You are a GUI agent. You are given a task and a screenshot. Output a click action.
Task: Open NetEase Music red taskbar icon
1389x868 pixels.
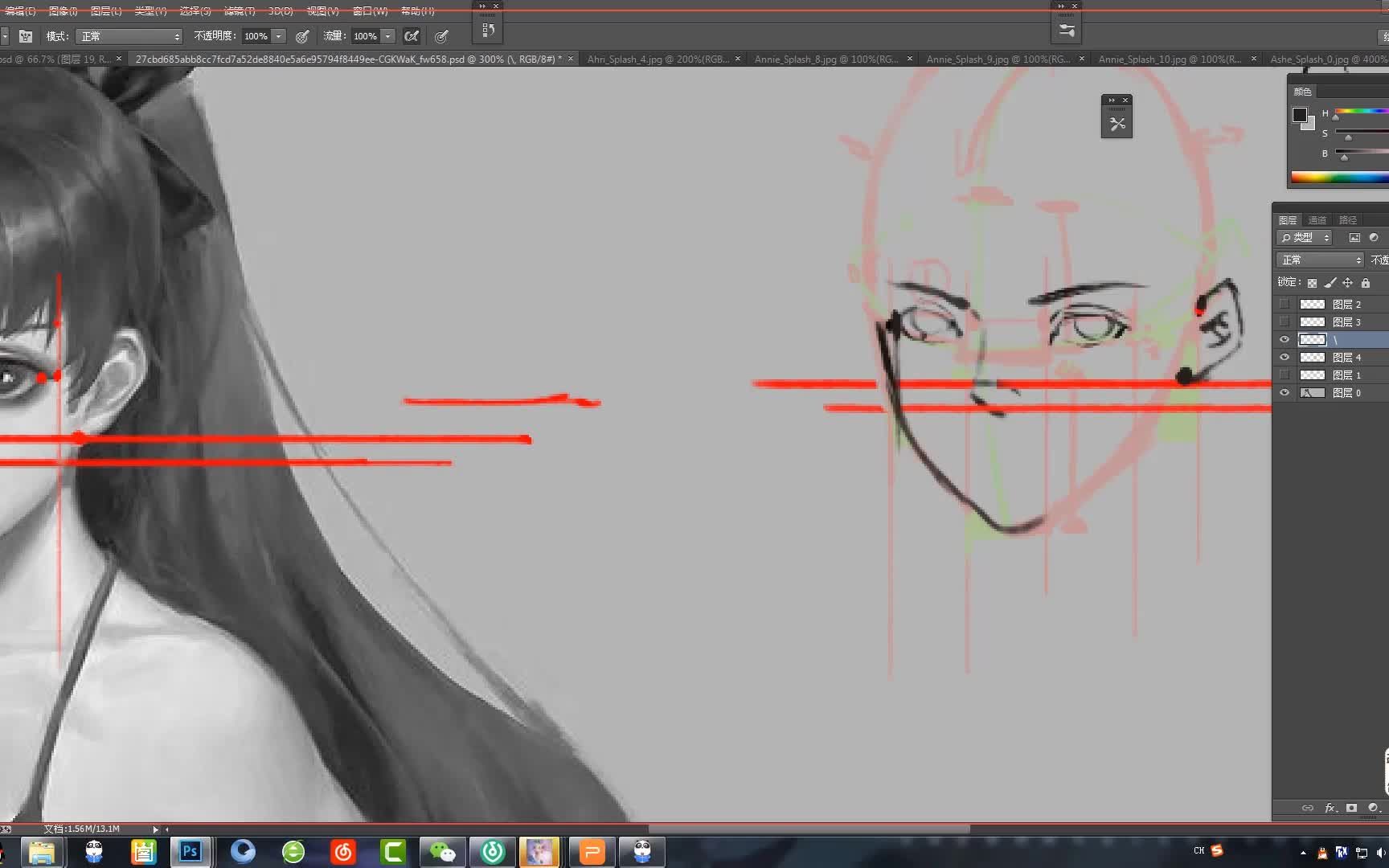[342, 851]
